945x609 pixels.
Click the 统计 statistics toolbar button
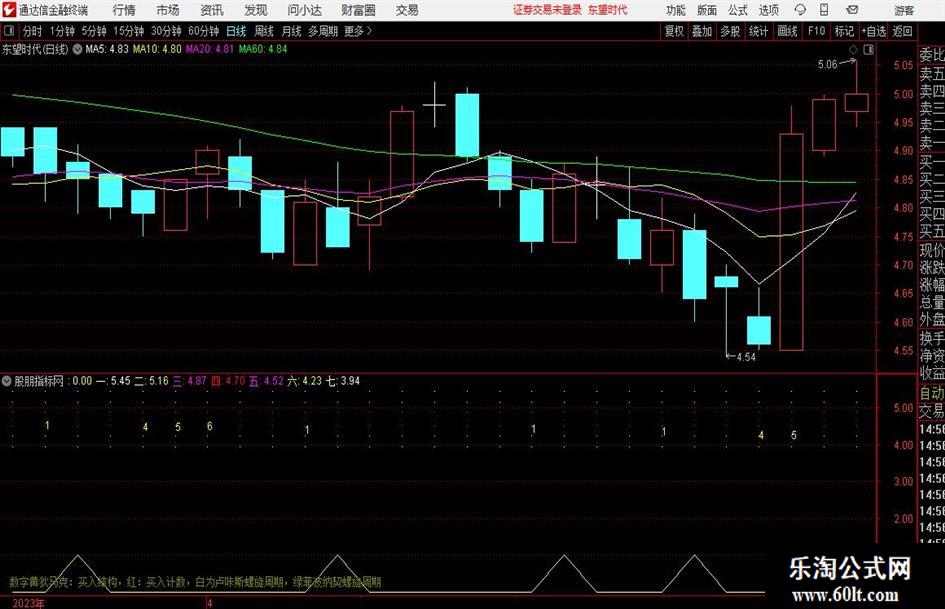click(x=758, y=31)
